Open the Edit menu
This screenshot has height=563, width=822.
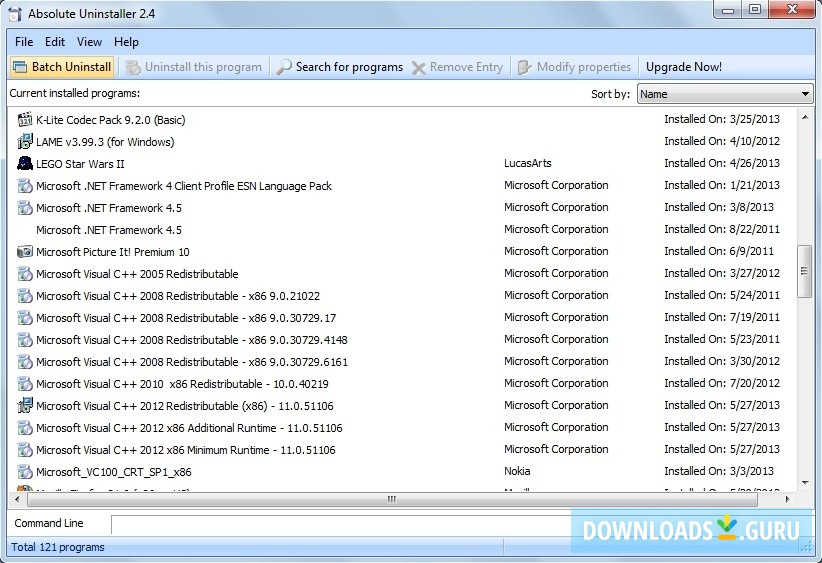(55, 42)
